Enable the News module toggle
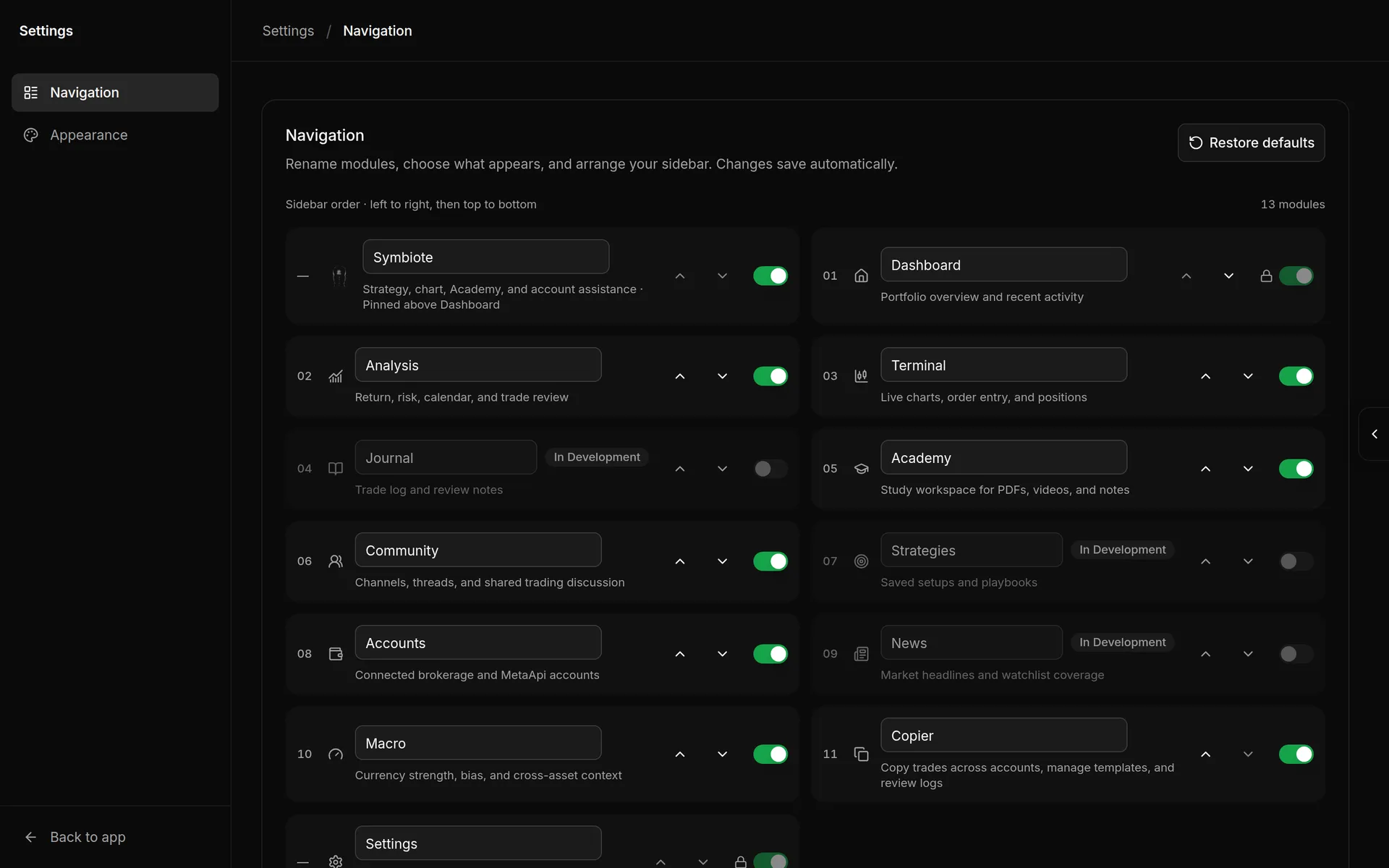Screen dimensions: 1389x868 tap(1296, 654)
